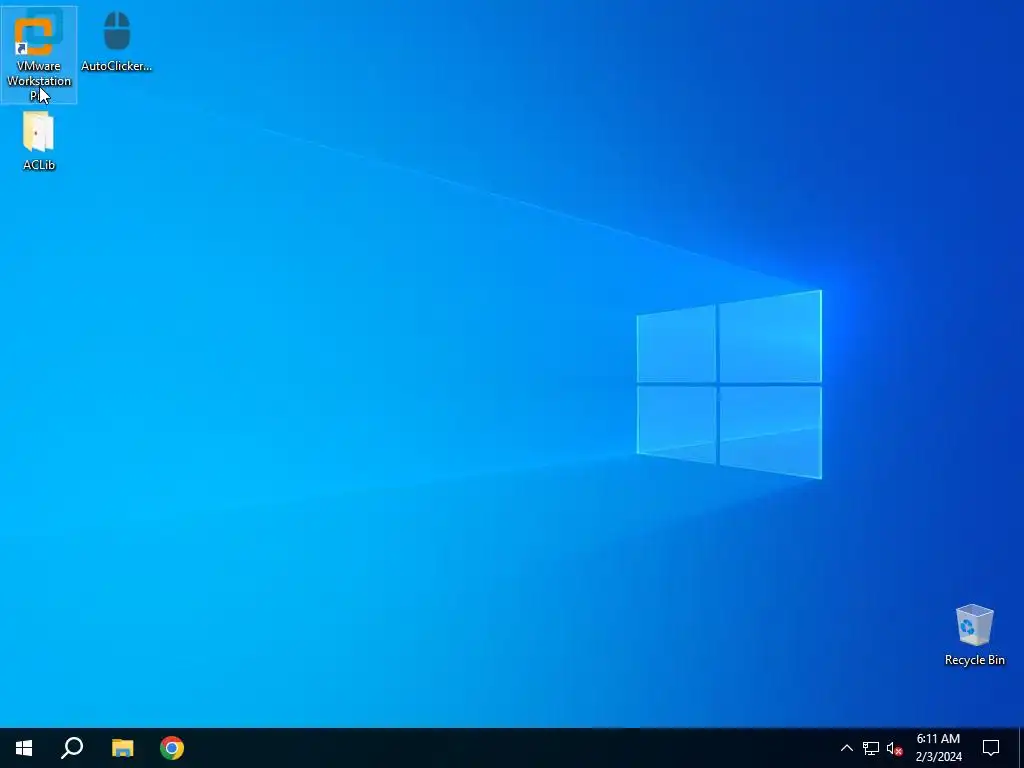The width and height of the screenshot is (1024, 768).
Task: Click the Show desktop strip at taskbar end
Action: pos(1021,748)
